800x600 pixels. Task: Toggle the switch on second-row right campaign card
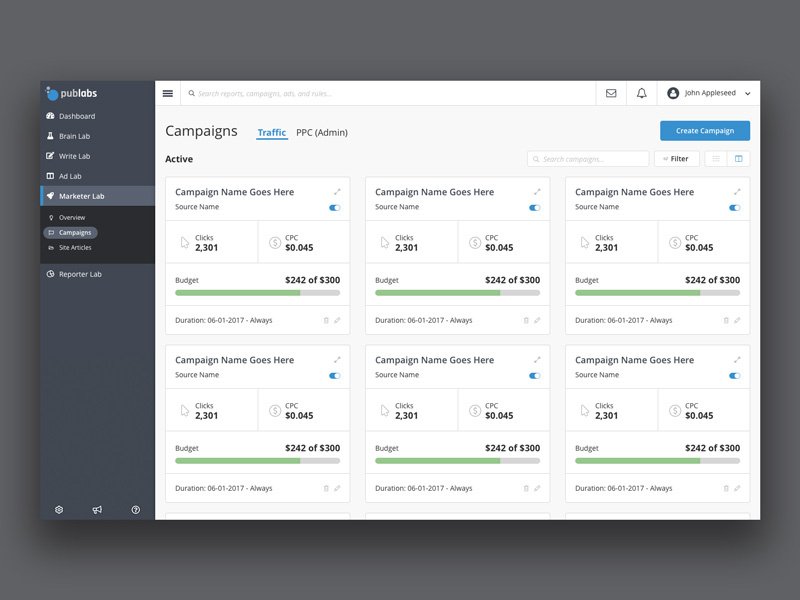(x=735, y=376)
